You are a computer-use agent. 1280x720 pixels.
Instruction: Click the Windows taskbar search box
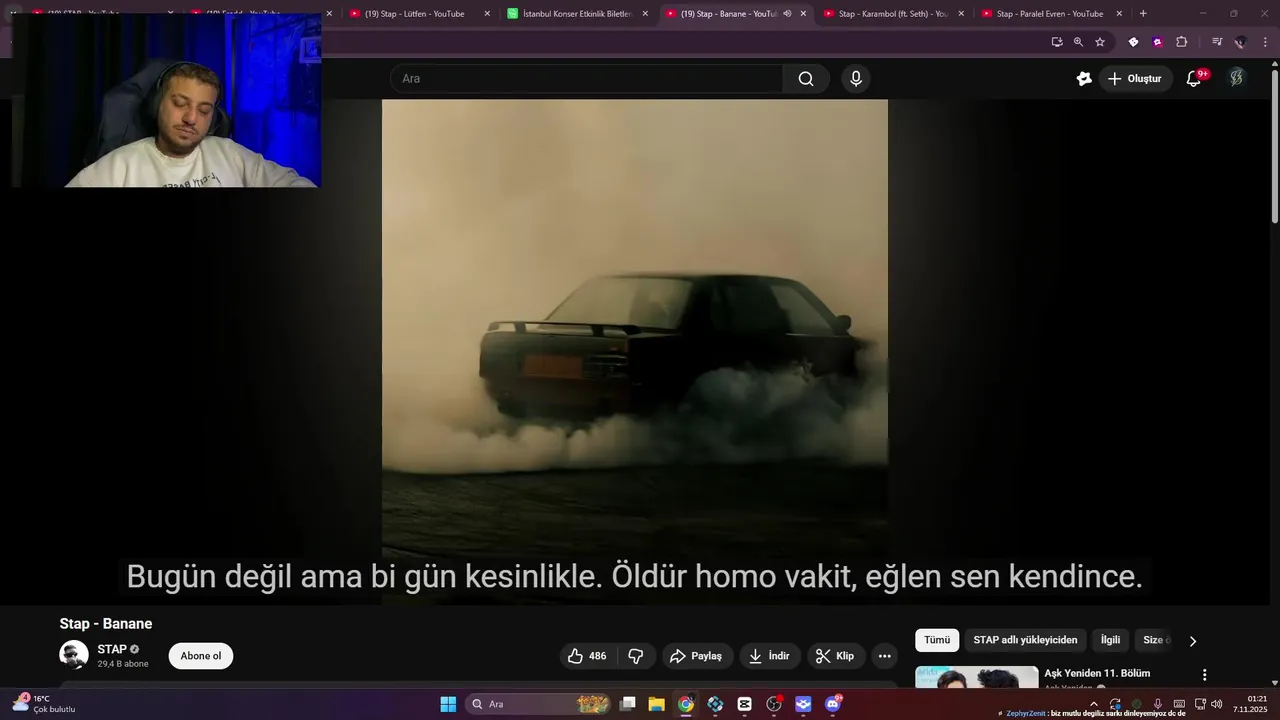(x=539, y=704)
